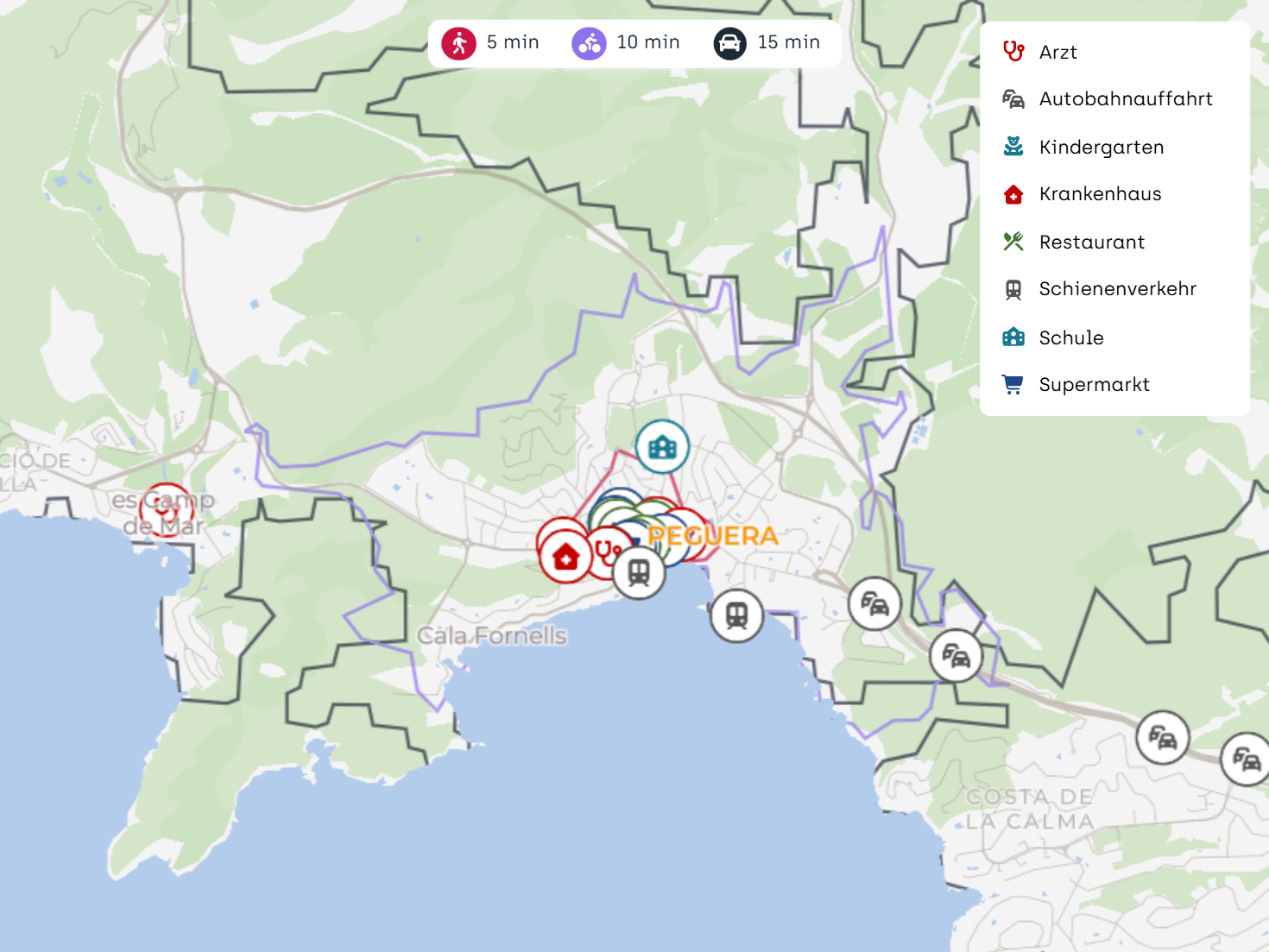Click the Schule legend icon

click(x=1013, y=337)
